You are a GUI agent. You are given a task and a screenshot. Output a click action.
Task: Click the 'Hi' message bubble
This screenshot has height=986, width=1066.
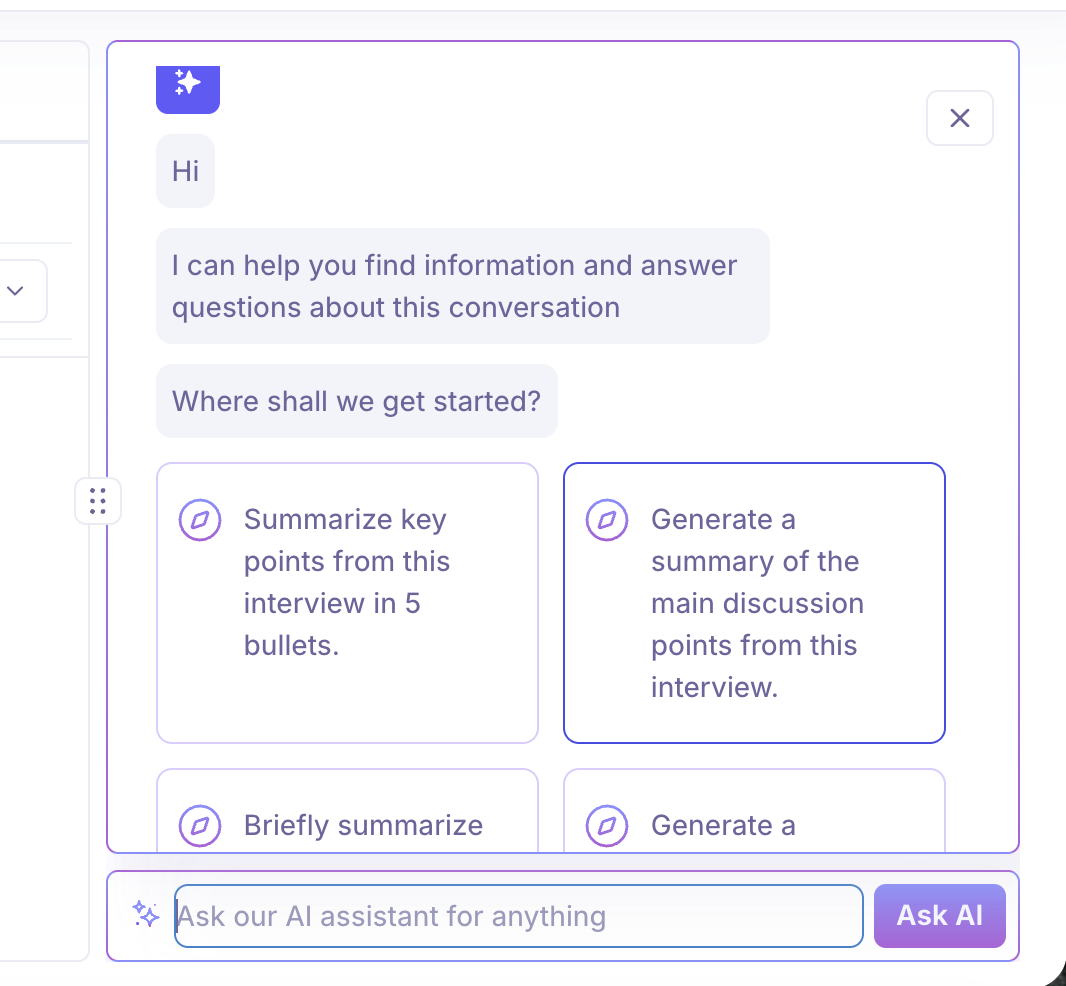[185, 171]
